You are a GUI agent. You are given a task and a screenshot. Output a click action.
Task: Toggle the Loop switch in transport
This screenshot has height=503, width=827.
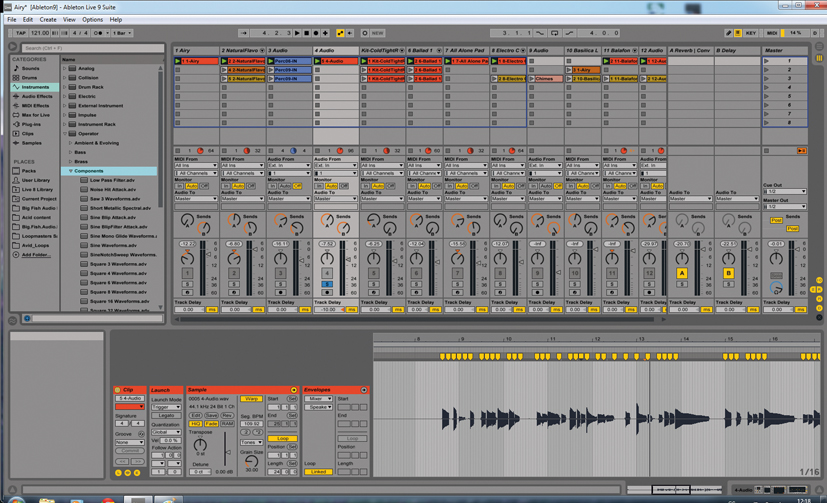coord(554,33)
